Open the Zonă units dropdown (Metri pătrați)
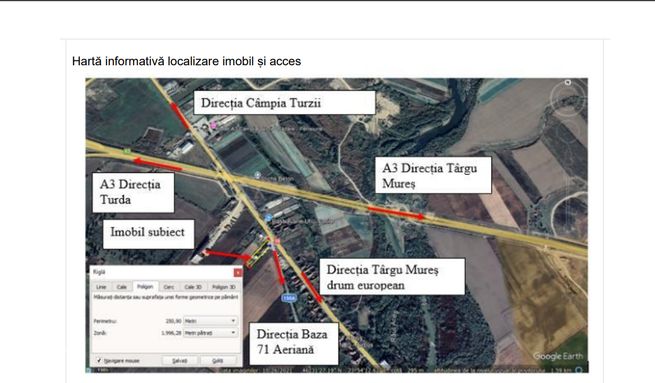 tap(211, 333)
